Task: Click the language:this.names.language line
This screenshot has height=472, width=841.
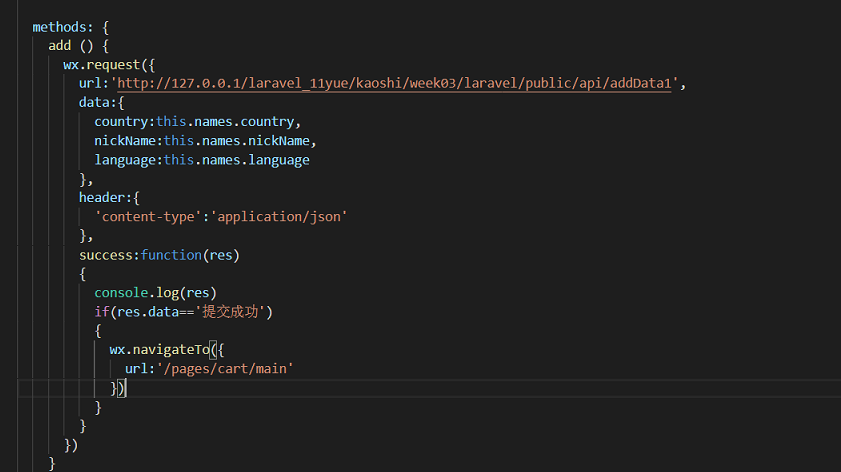Action: (x=202, y=160)
